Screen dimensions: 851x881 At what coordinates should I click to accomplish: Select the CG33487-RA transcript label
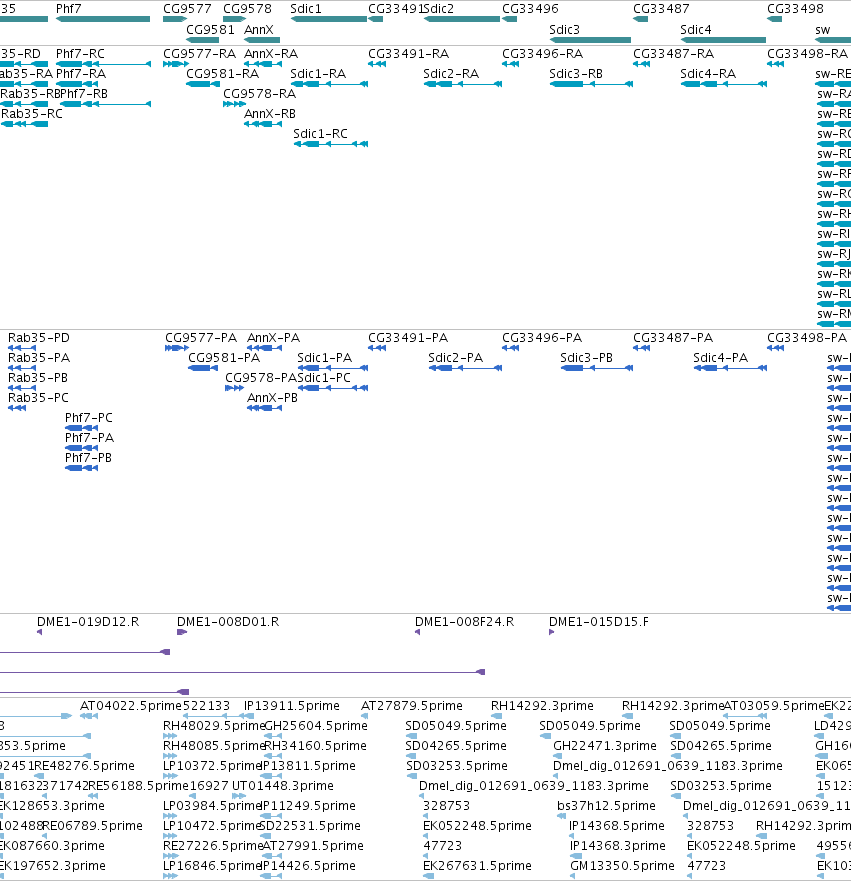pyautogui.click(x=673, y=54)
